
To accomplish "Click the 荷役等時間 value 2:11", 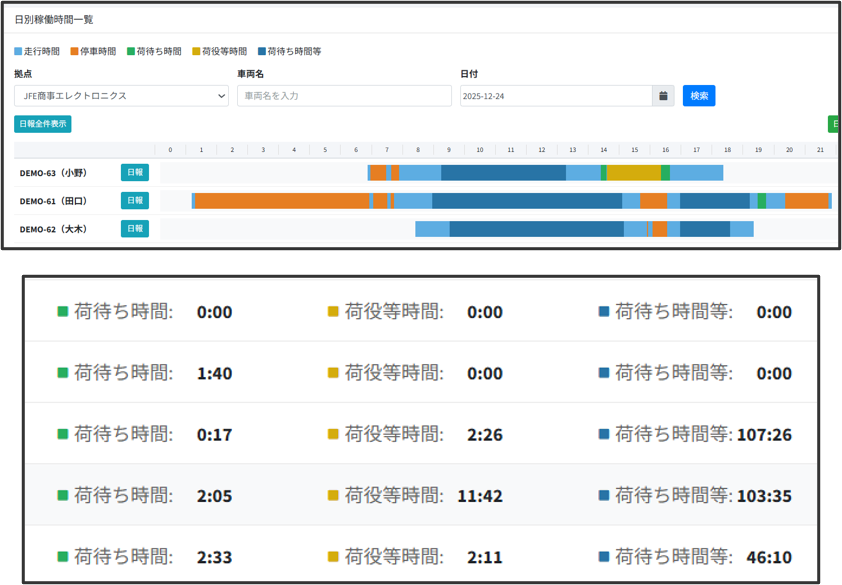I will [485, 557].
